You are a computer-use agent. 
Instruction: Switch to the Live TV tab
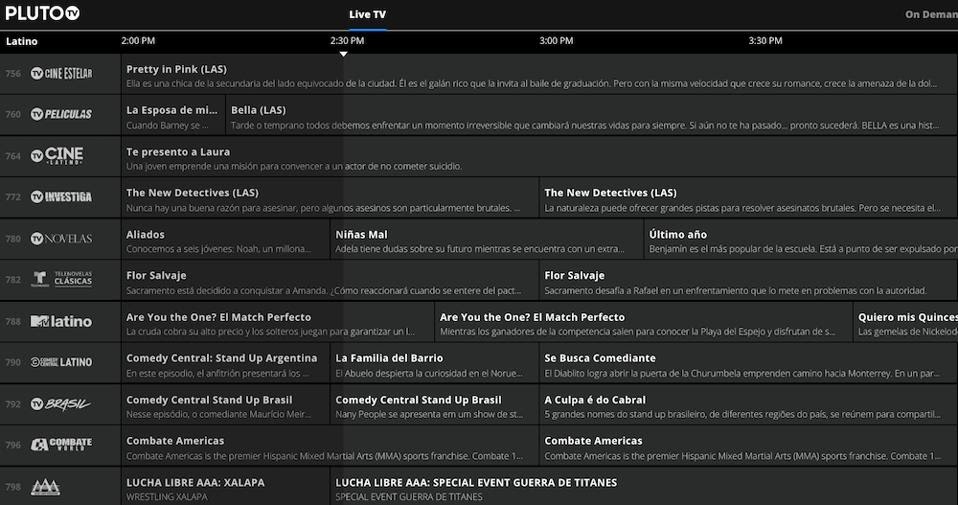click(367, 14)
